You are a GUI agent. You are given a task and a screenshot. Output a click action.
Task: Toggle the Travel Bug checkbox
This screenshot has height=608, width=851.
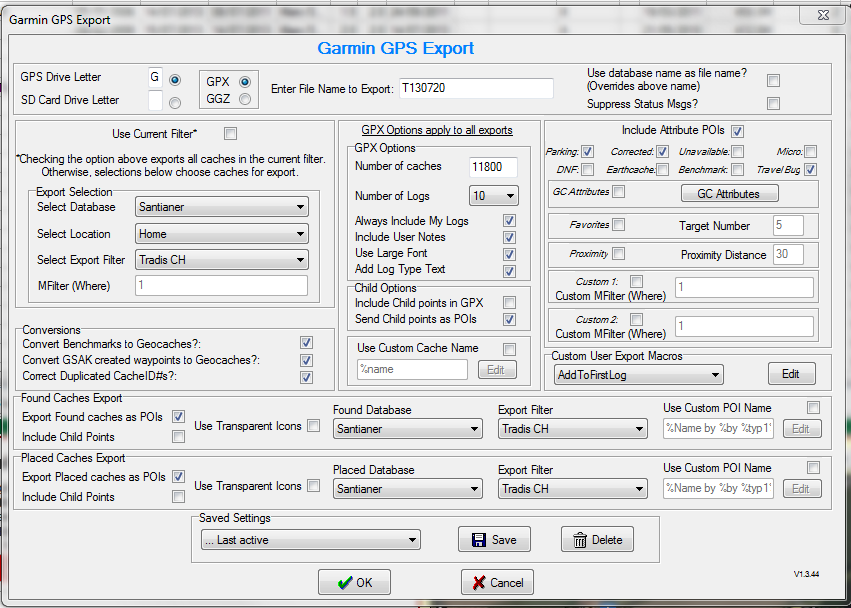tap(810, 169)
